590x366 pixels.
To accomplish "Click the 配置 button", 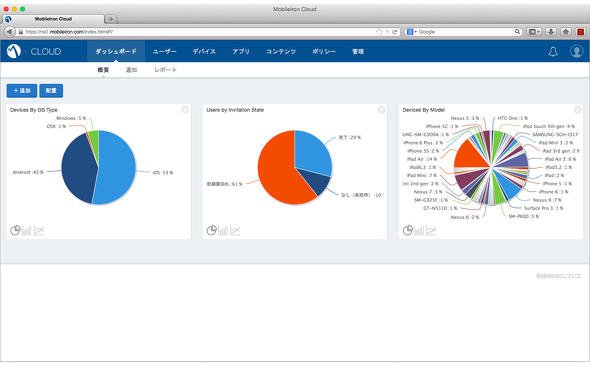I will pyautogui.click(x=51, y=91).
